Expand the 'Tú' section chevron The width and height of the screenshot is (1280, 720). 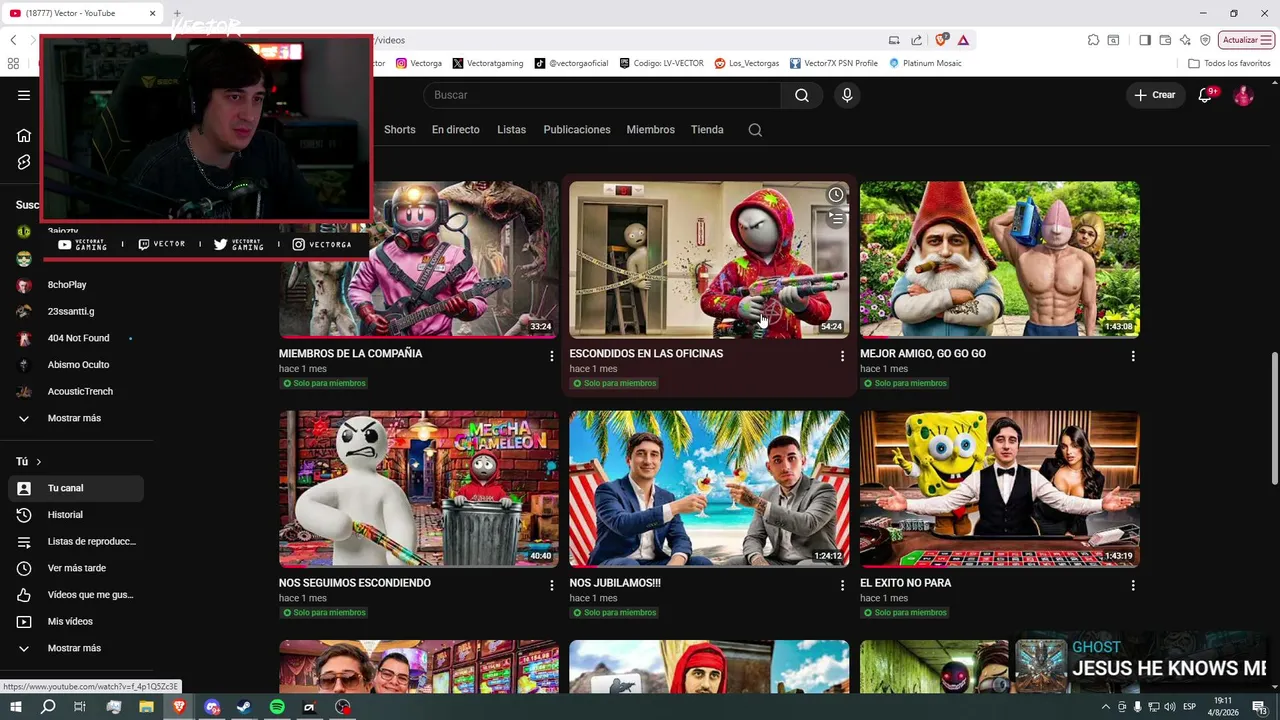(x=38, y=462)
